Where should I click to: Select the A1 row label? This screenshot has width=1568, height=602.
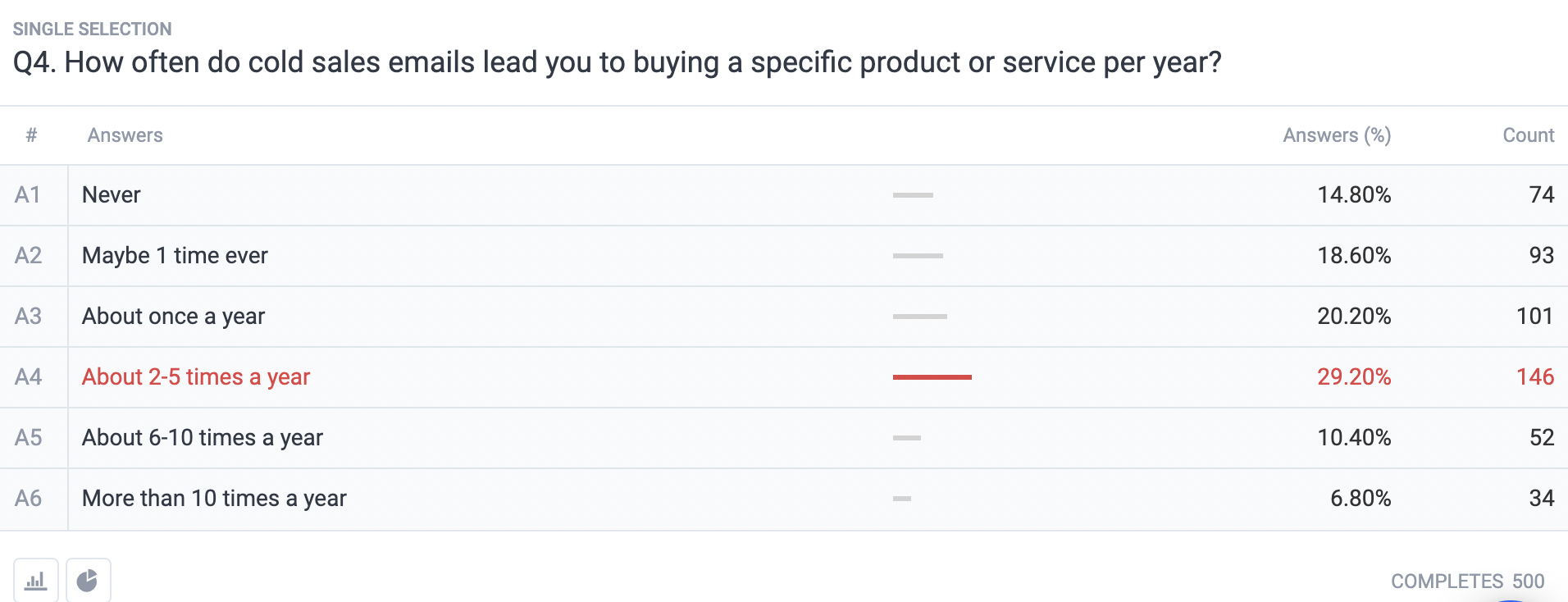click(x=28, y=195)
